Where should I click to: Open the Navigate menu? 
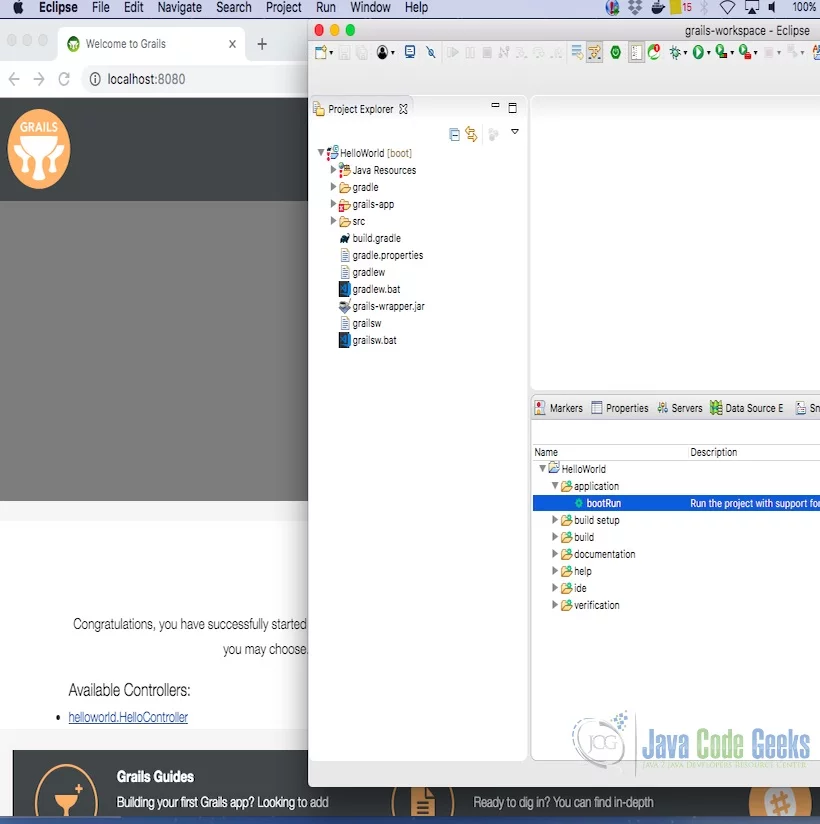180,7
